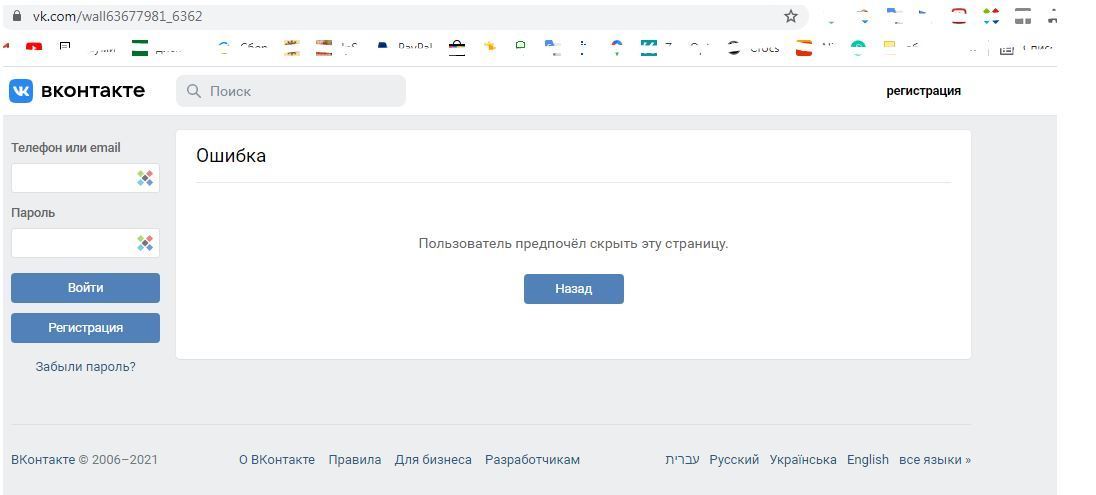Click the VK logo icon
The height and width of the screenshot is (495, 1096).
click(21, 91)
